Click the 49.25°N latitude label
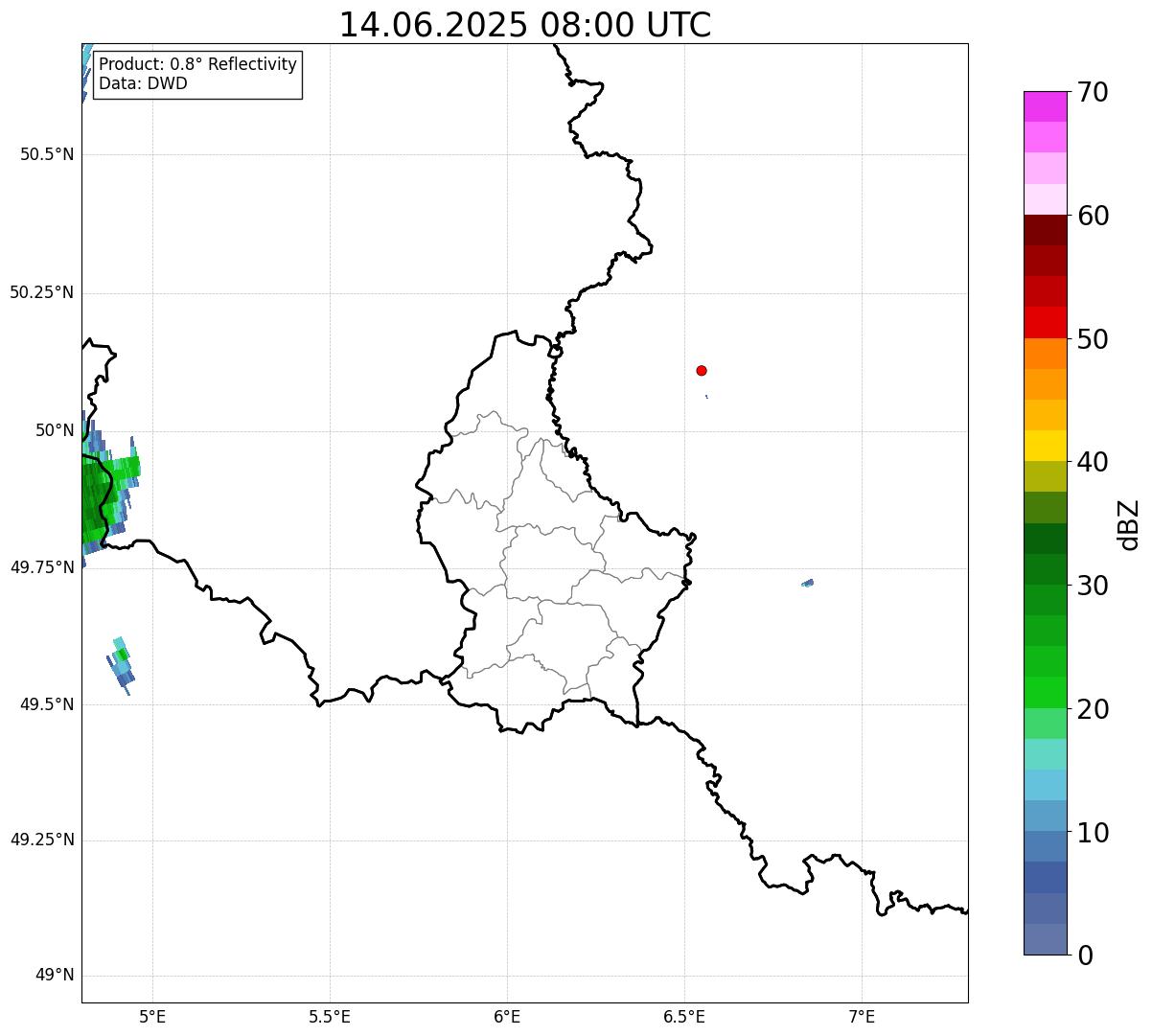1152x1036 pixels. (x=42, y=840)
